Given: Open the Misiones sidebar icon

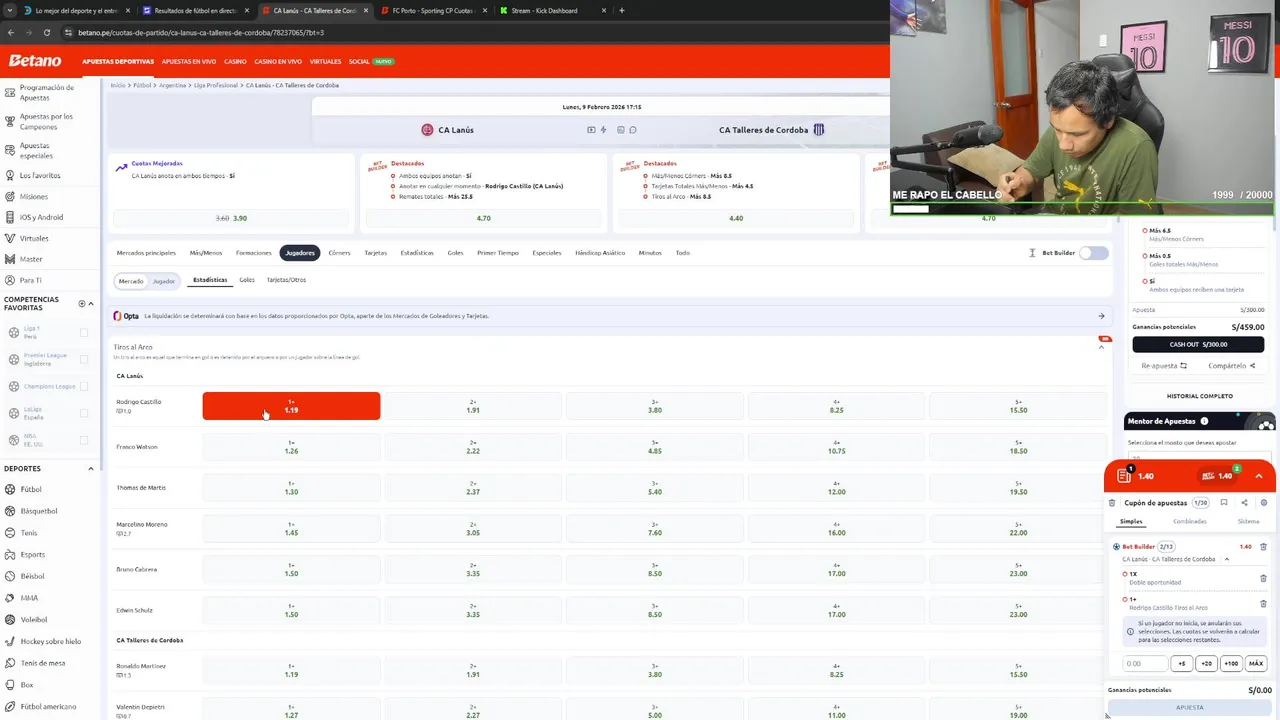Looking at the screenshot, I should 10,196.
